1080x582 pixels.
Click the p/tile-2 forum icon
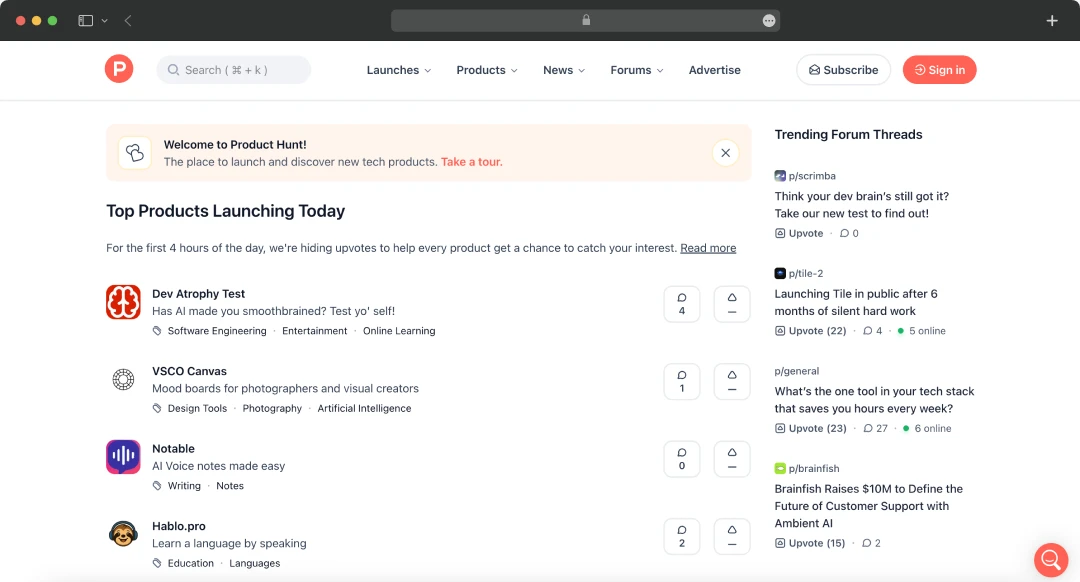[x=780, y=273]
